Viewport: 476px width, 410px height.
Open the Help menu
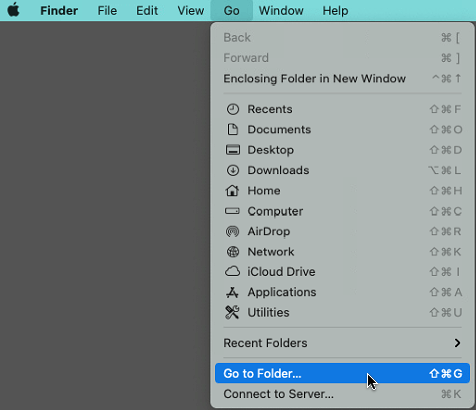click(x=335, y=11)
